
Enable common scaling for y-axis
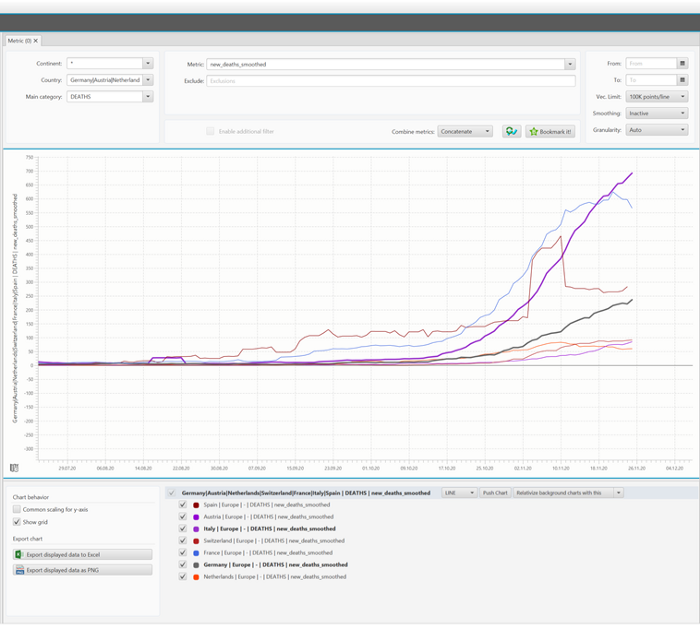(x=17, y=510)
